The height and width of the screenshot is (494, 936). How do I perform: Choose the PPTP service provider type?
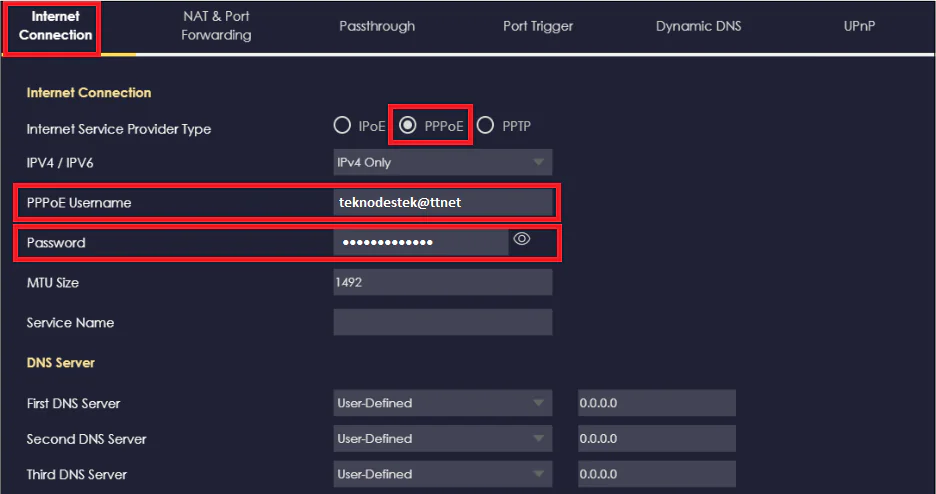pyautogui.click(x=486, y=126)
